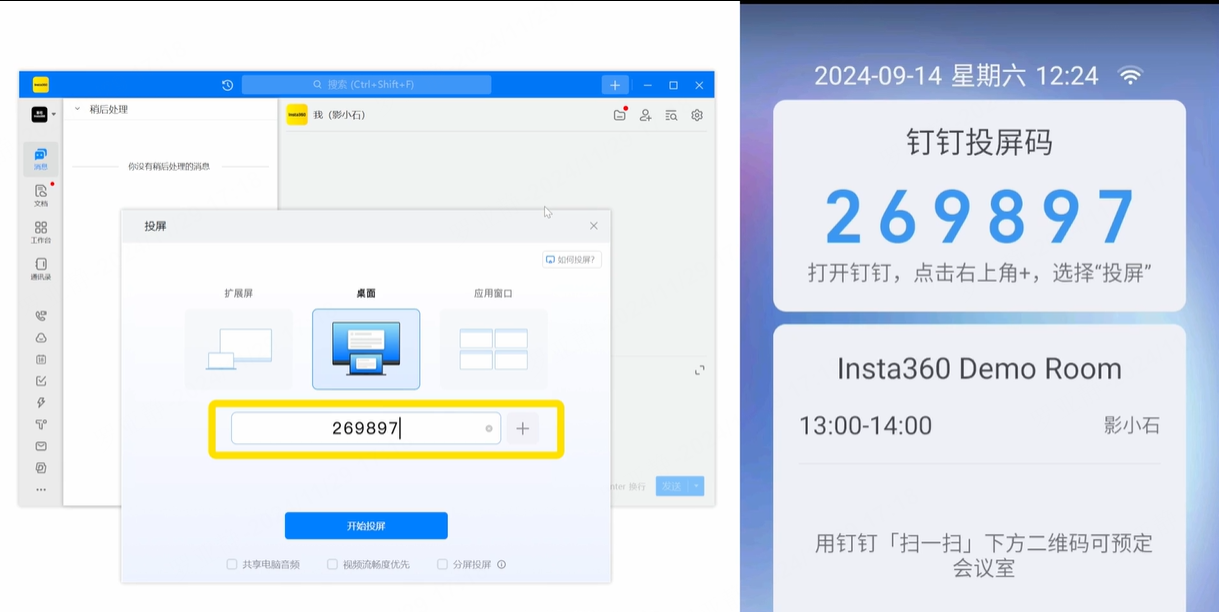Enable the 共享电脑音频 checkbox
This screenshot has height=612, width=1219.
pos(232,565)
